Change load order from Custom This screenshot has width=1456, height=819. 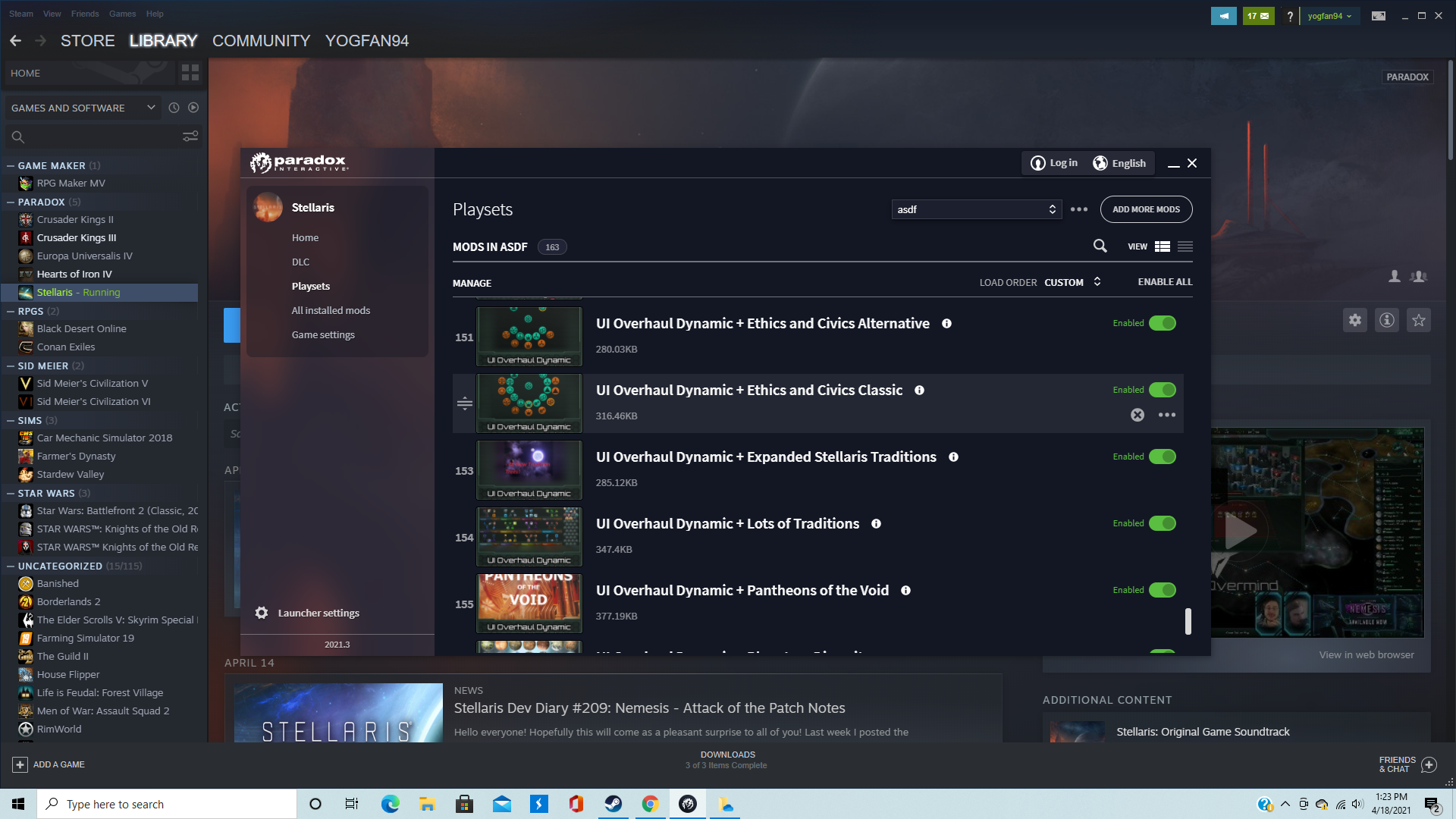(1072, 282)
